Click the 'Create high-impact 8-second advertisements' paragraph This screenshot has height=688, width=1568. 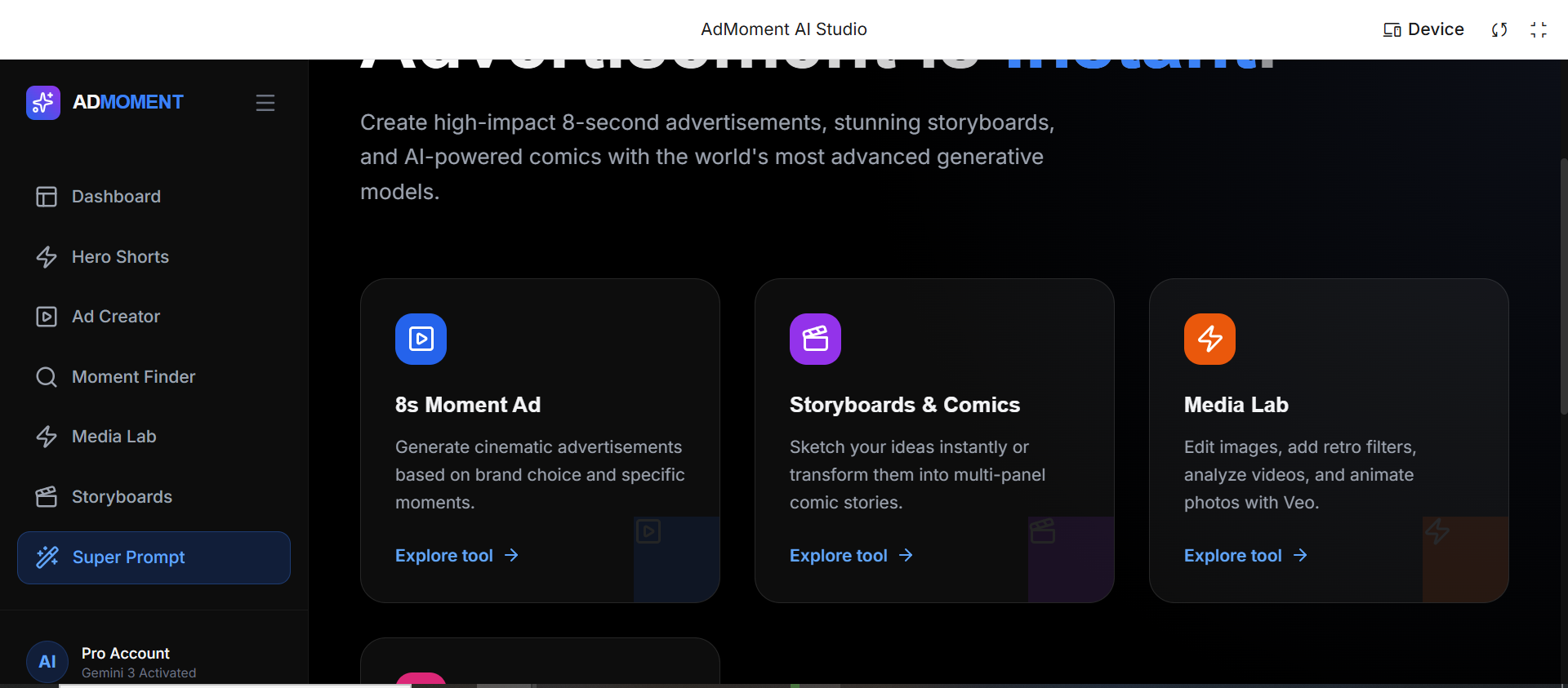click(707, 157)
